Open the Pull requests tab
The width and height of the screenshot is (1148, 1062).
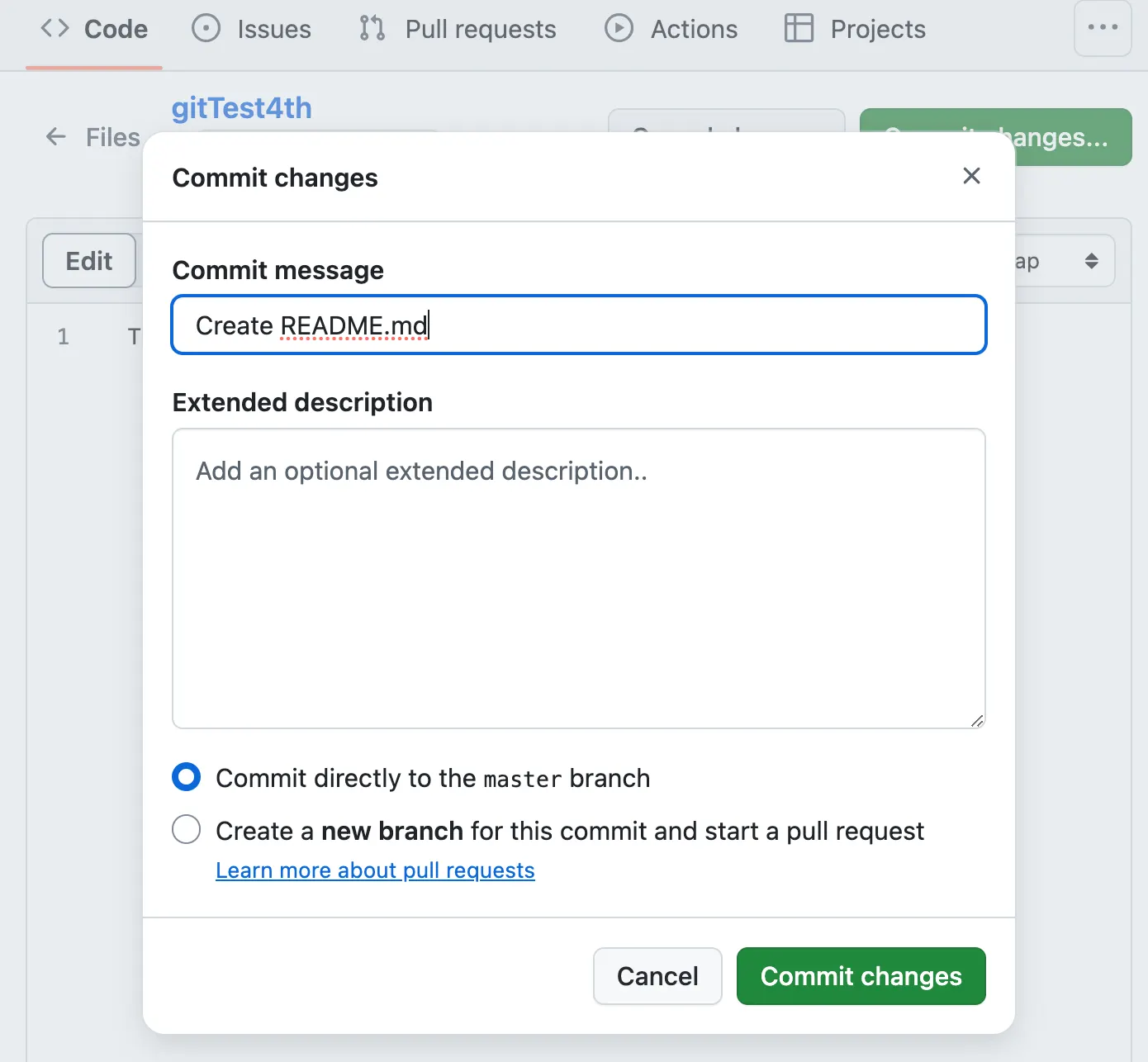(480, 30)
